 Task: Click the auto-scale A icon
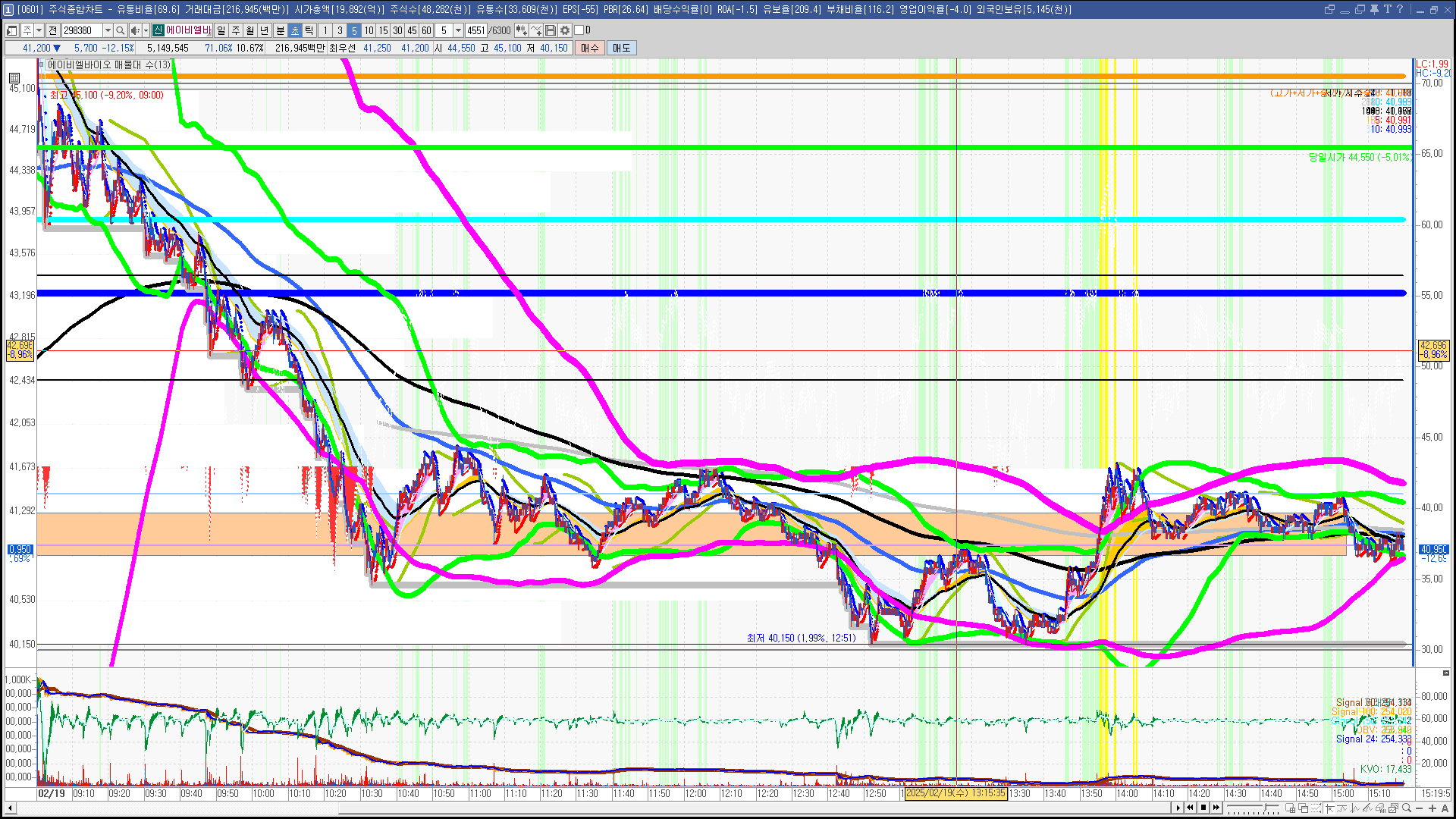pos(1445,808)
